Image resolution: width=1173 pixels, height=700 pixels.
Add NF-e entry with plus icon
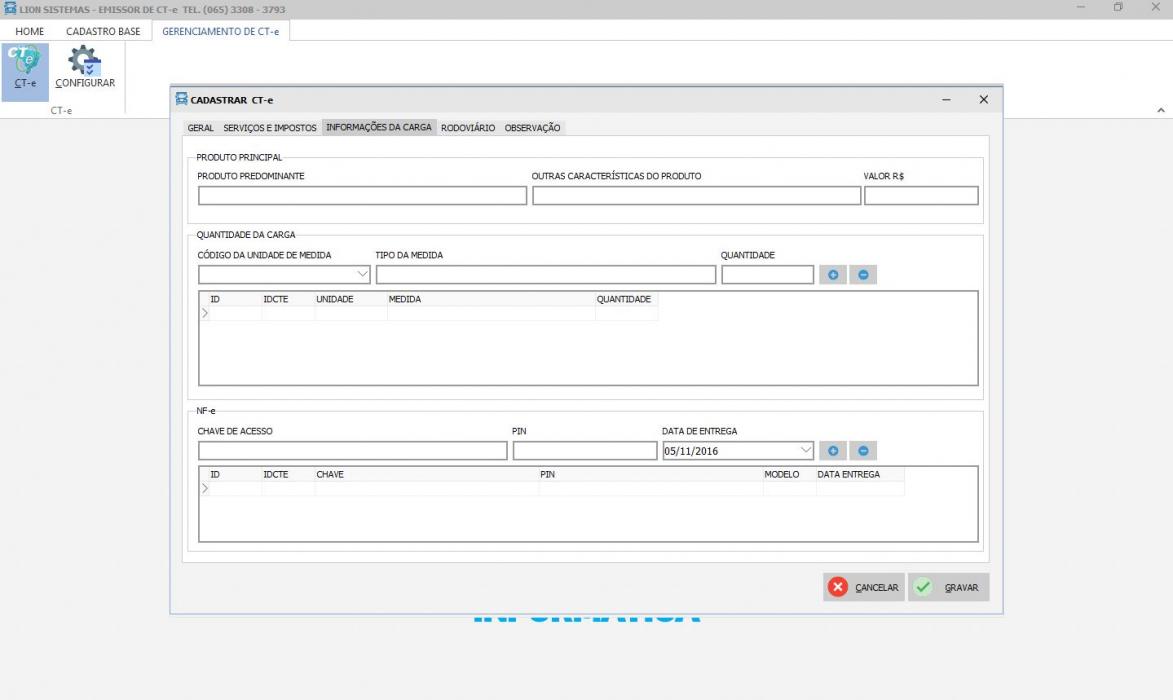click(x=833, y=450)
